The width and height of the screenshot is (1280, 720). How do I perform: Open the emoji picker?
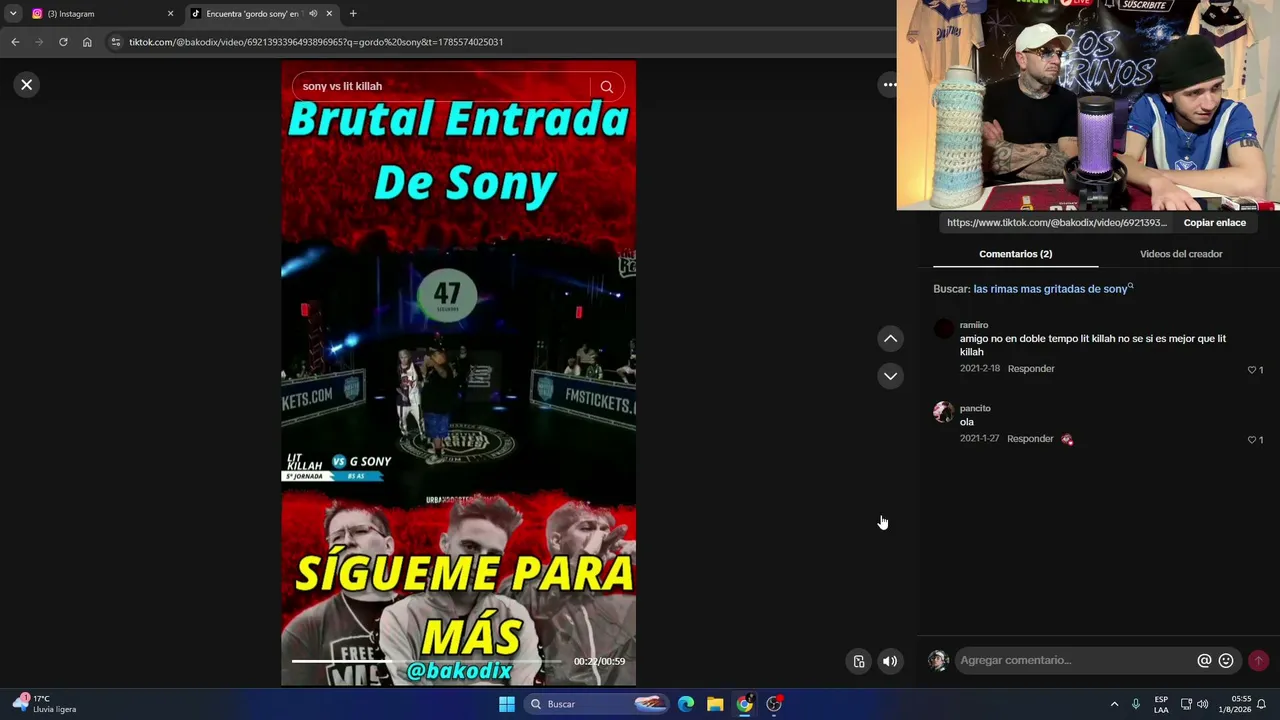1226,661
